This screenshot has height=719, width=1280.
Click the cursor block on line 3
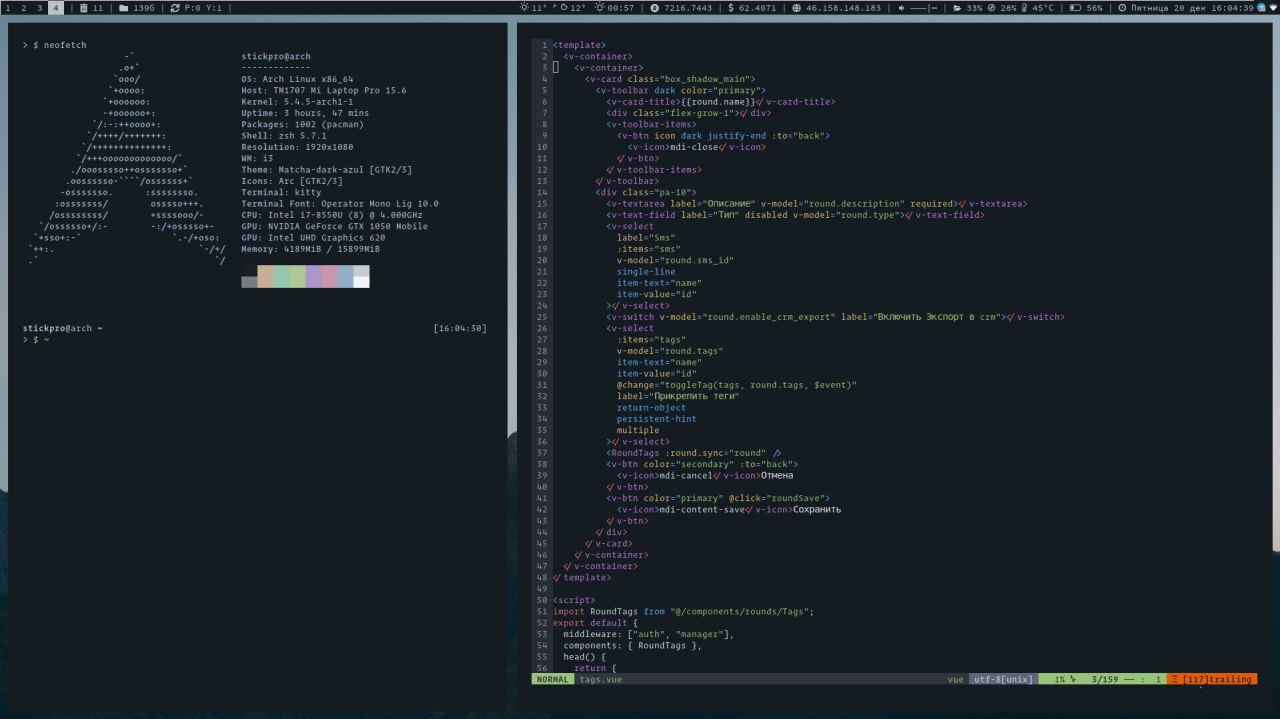click(x=556, y=68)
